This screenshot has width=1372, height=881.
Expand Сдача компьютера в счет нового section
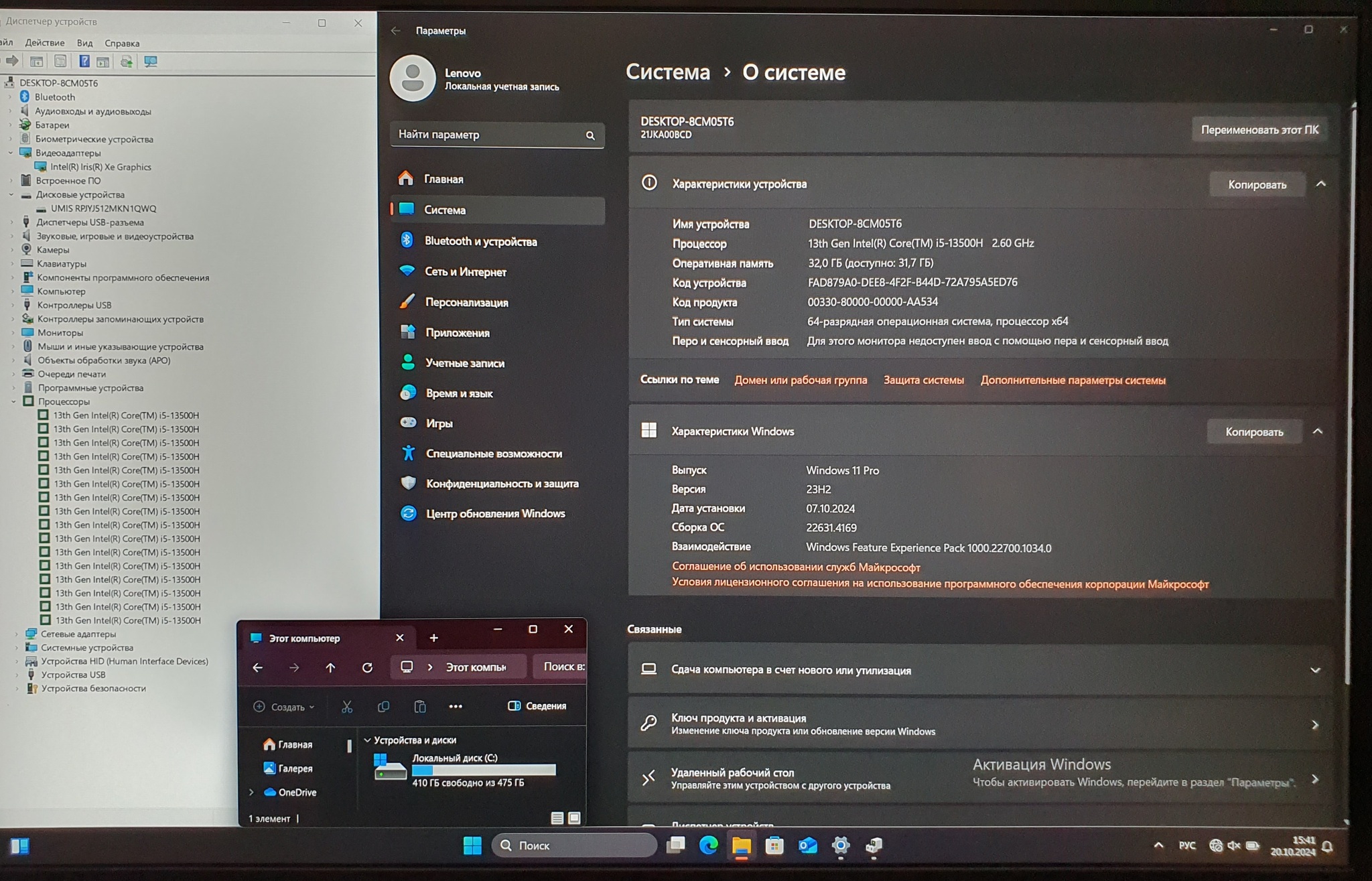click(1314, 670)
